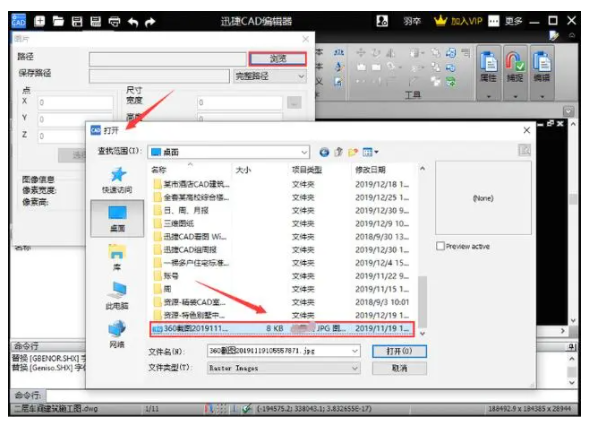Expand the 文件名 filename dropdown arrow
Viewport: 590px width, 423px height.
pyautogui.click(x=355, y=351)
